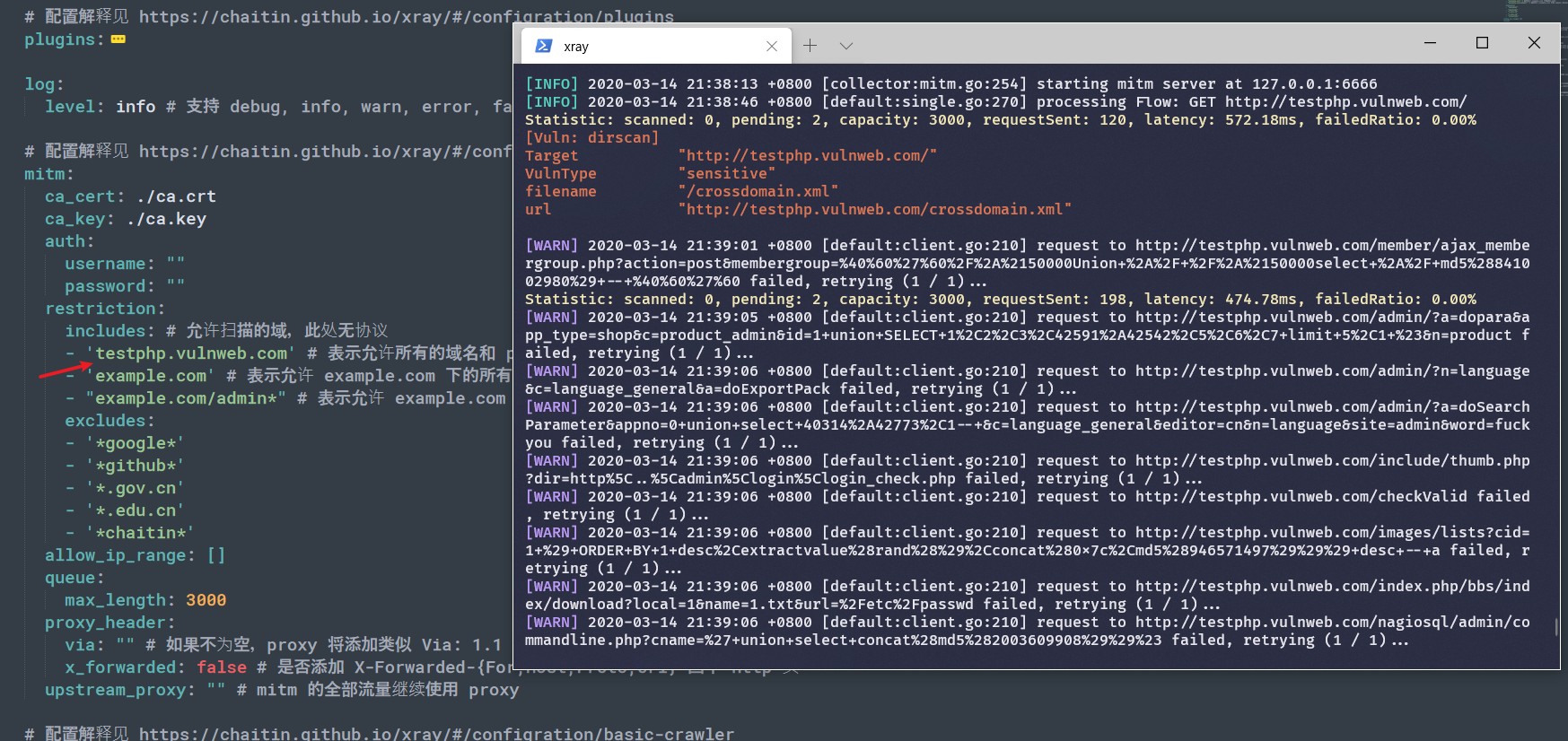This screenshot has height=741, width=1568.
Task: Maximize the terminal window
Action: pos(1482,42)
